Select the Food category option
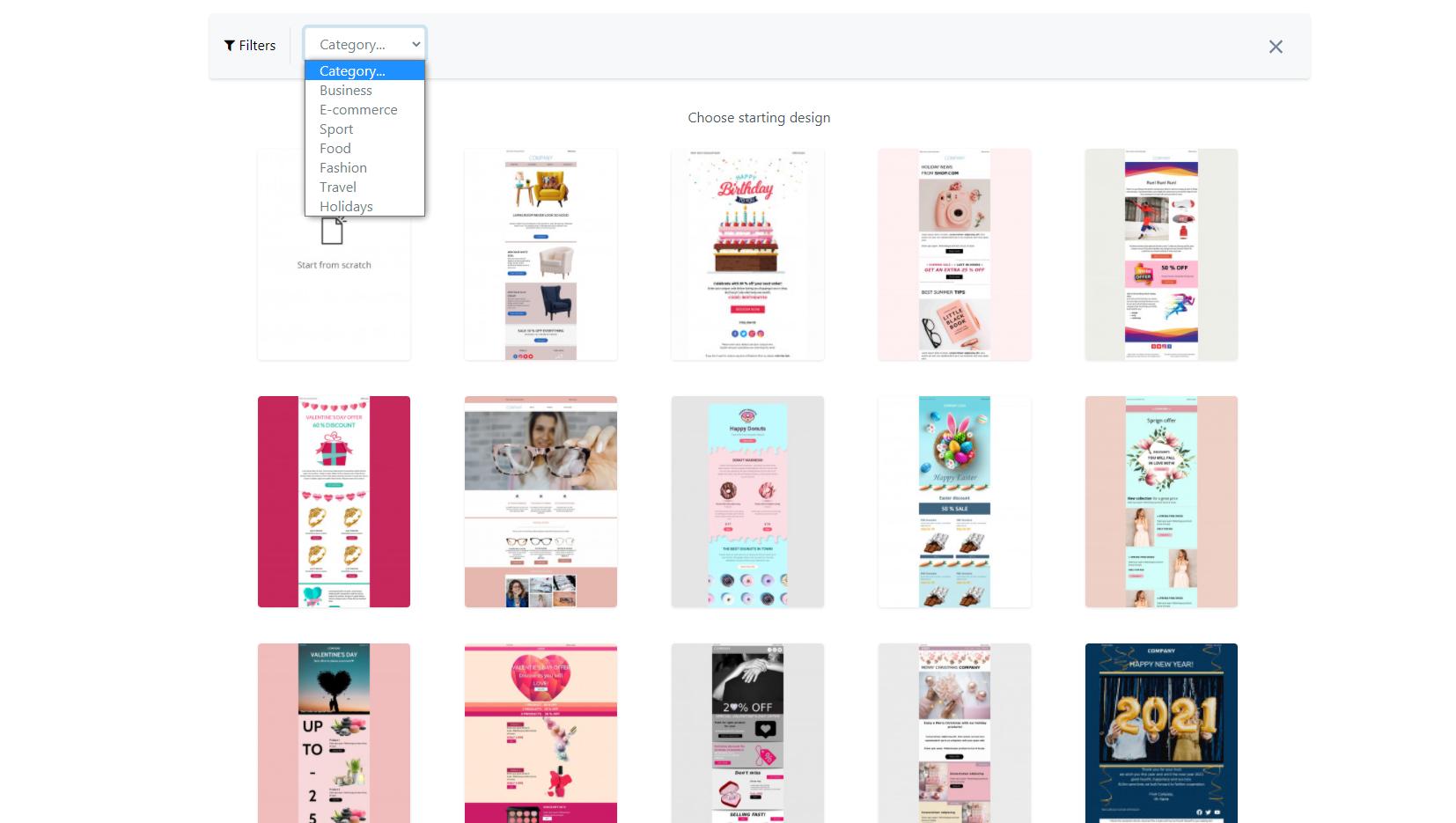Screen dimensions: 1456x823 335,149
